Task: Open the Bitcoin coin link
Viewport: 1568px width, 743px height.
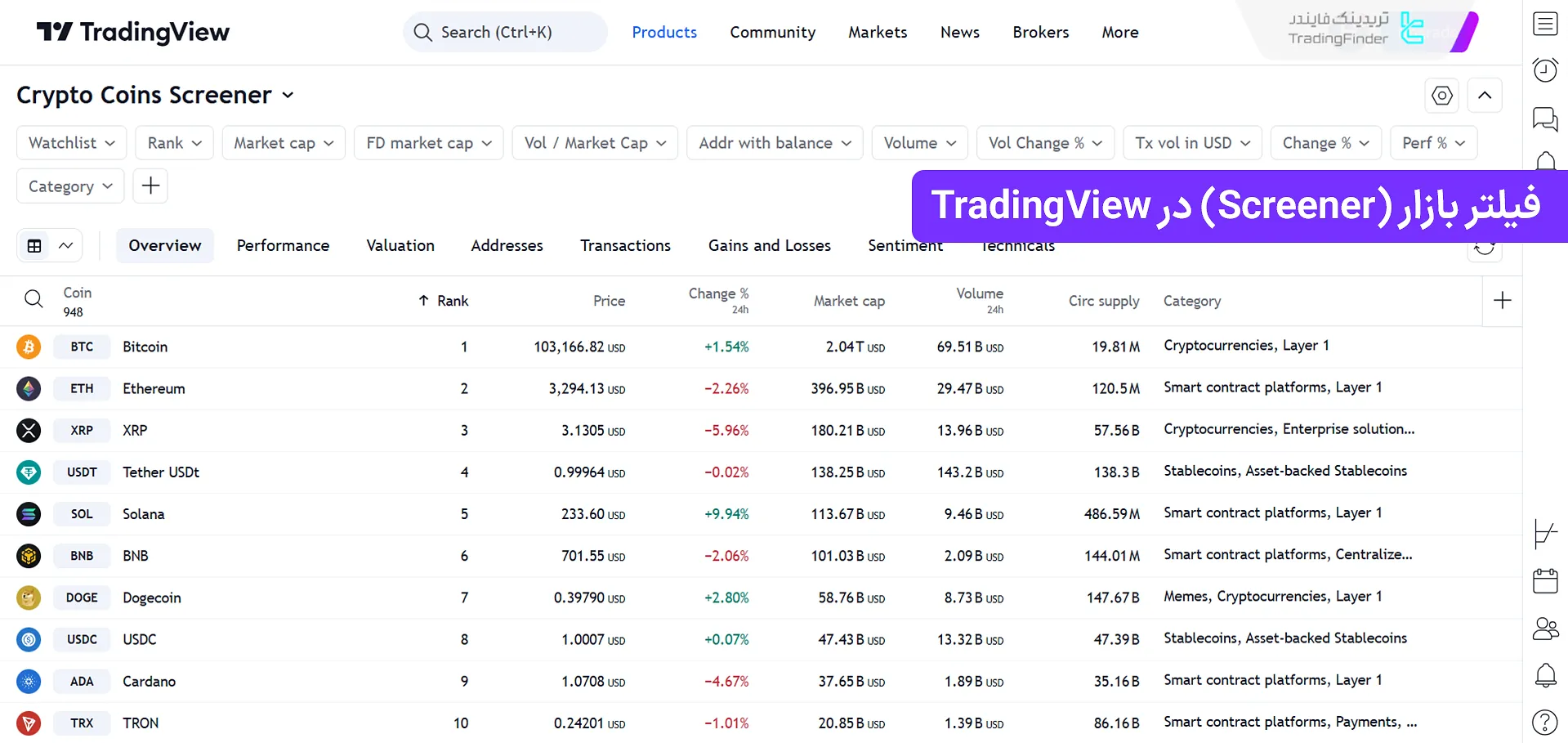Action: pyautogui.click(x=145, y=347)
